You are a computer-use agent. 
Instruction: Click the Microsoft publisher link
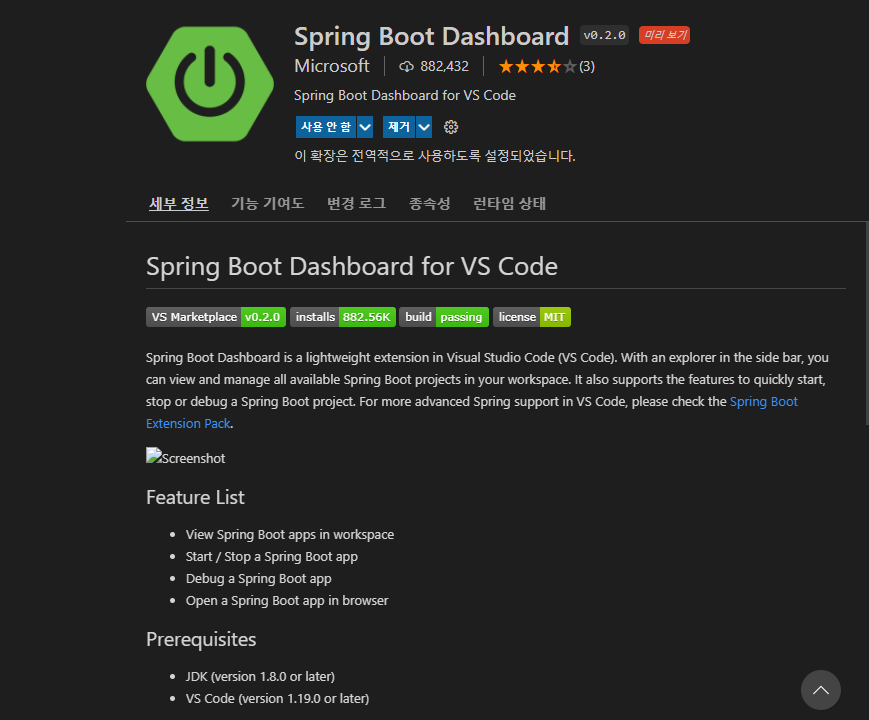coord(331,66)
